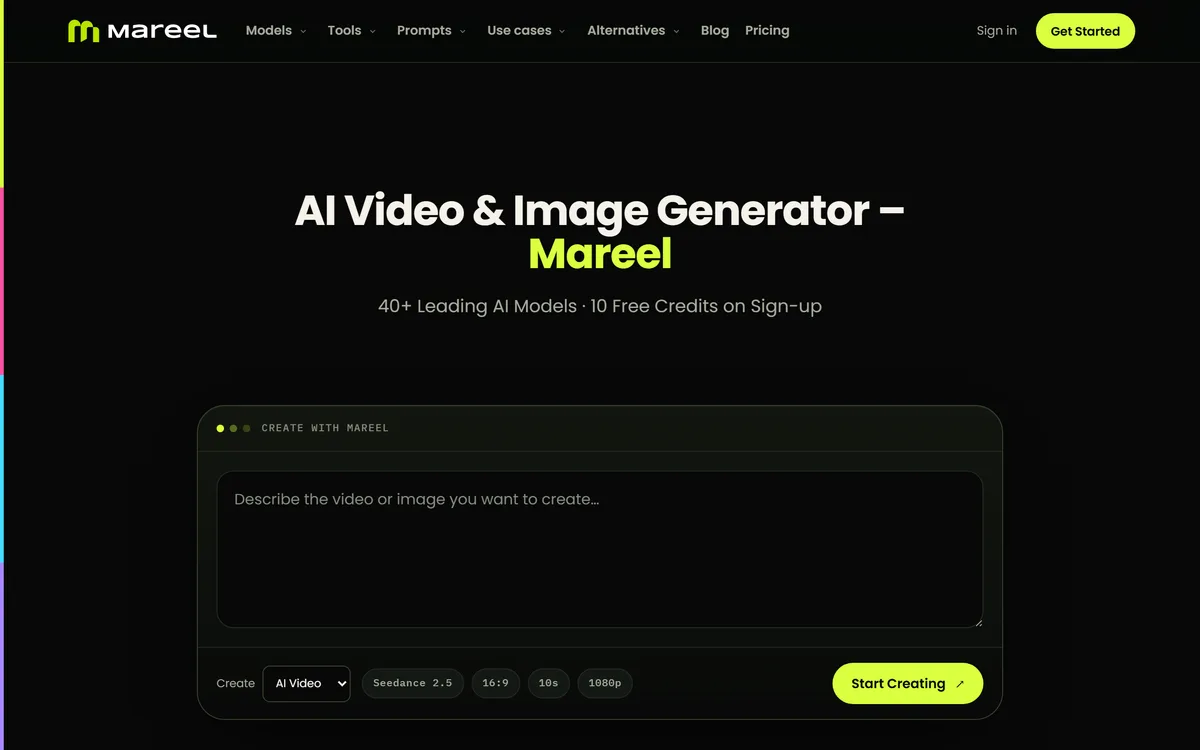Focus the video description prompt field
Screen dimensions: 1200x750
coord(600,550)
